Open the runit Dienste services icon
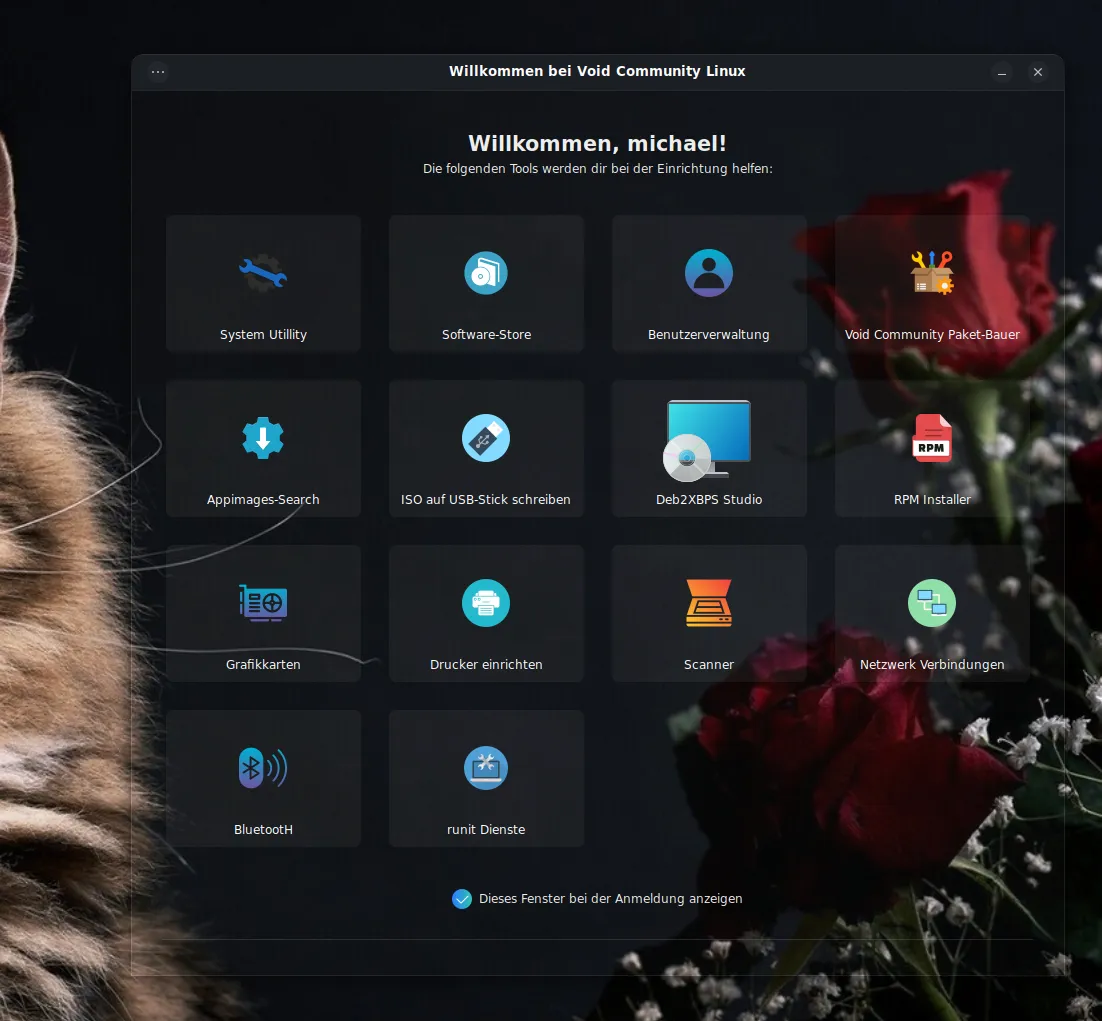 [486, 768]
